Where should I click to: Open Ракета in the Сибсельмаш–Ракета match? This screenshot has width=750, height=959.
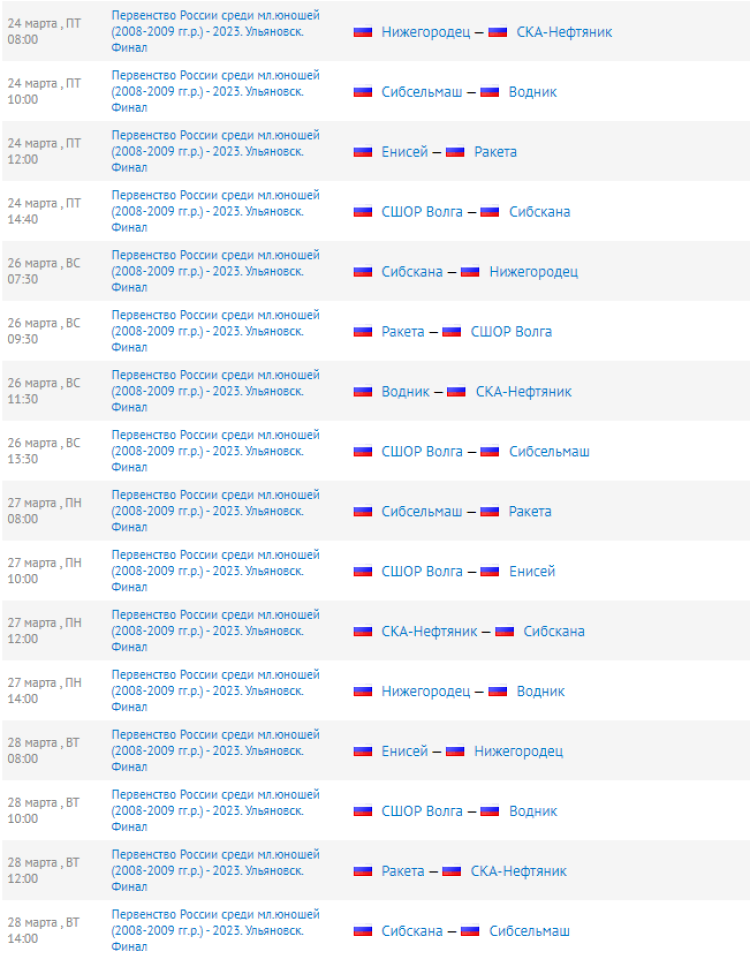[530, 512]
